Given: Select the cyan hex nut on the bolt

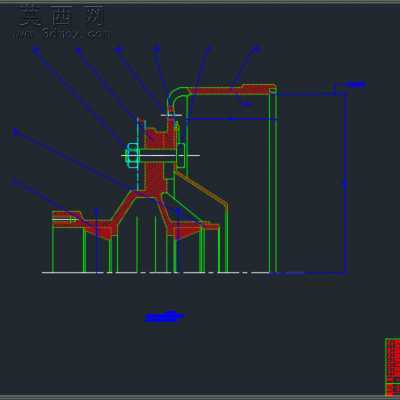Looking at the screenshot, I should pyautogui.click(x=133, y=155).
